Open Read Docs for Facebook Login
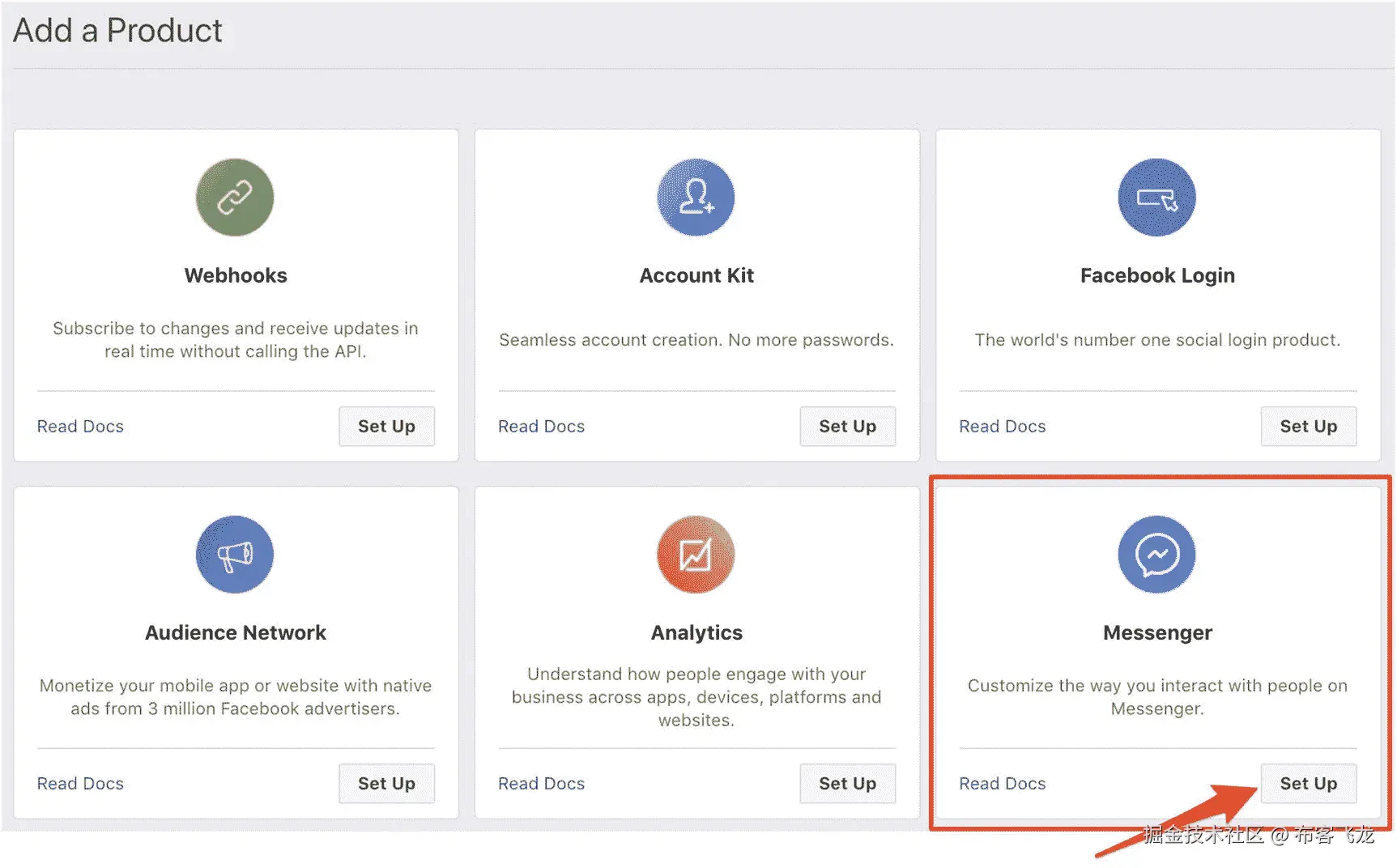Viewport: 1397px width, 868px height. point(1003,427)
